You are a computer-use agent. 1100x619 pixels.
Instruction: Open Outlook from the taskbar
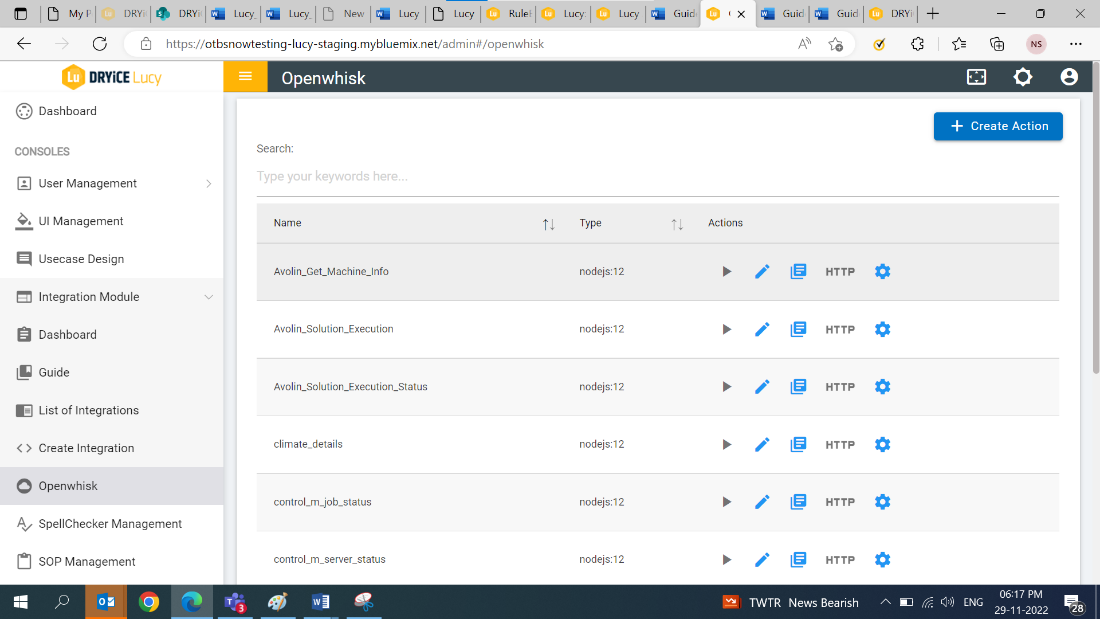(x=106, y=602)
